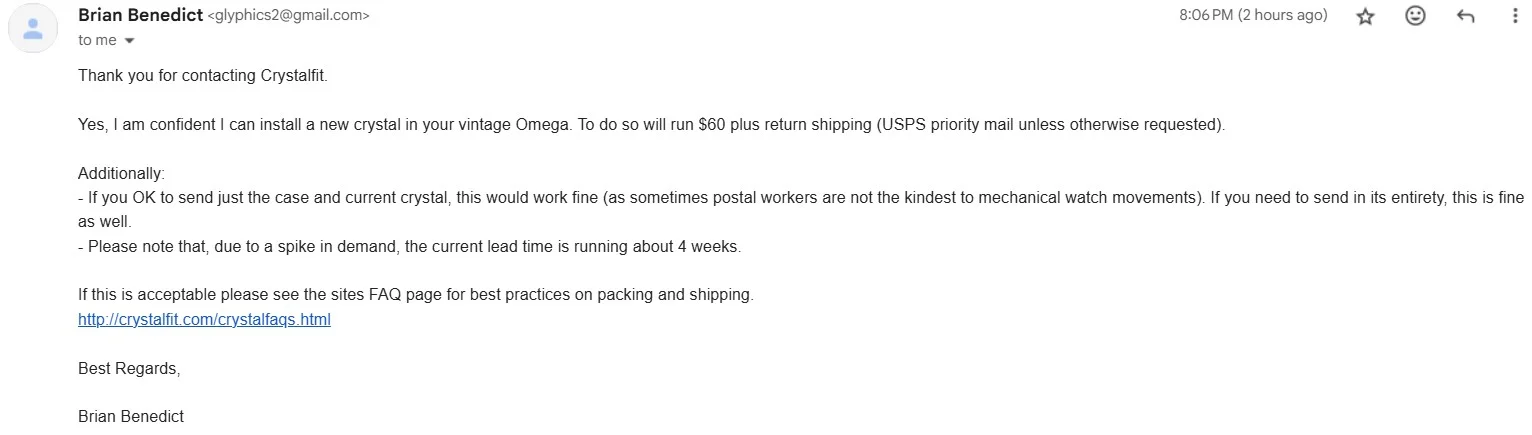The width and height of the screenshot is (1532, 435).
Task: Add an emoji reaction to the email
Action: pos(1415,16)
